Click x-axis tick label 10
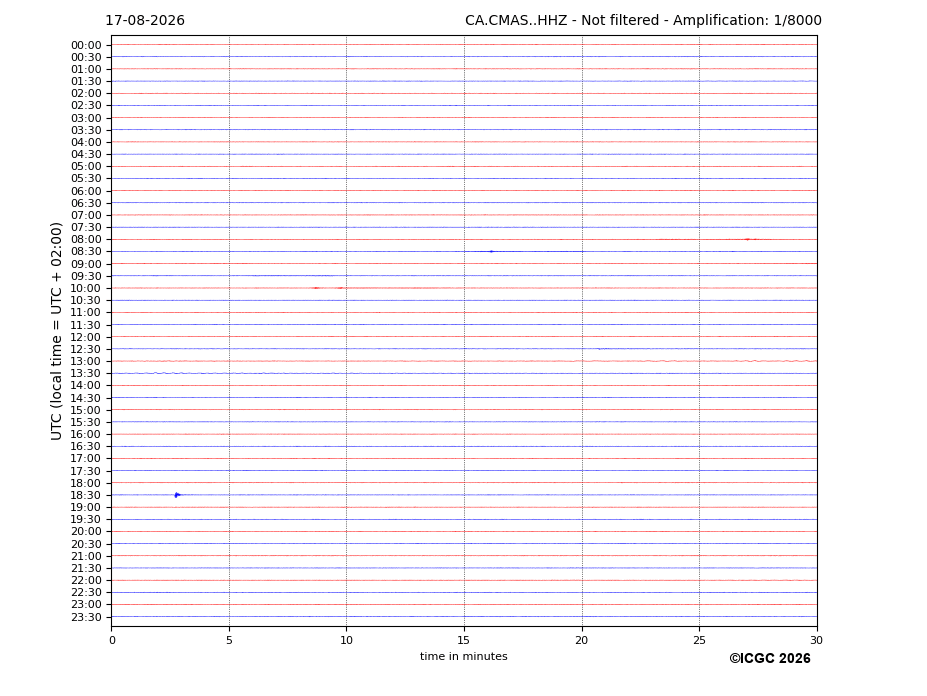The image size is (927, 696). 346,640
